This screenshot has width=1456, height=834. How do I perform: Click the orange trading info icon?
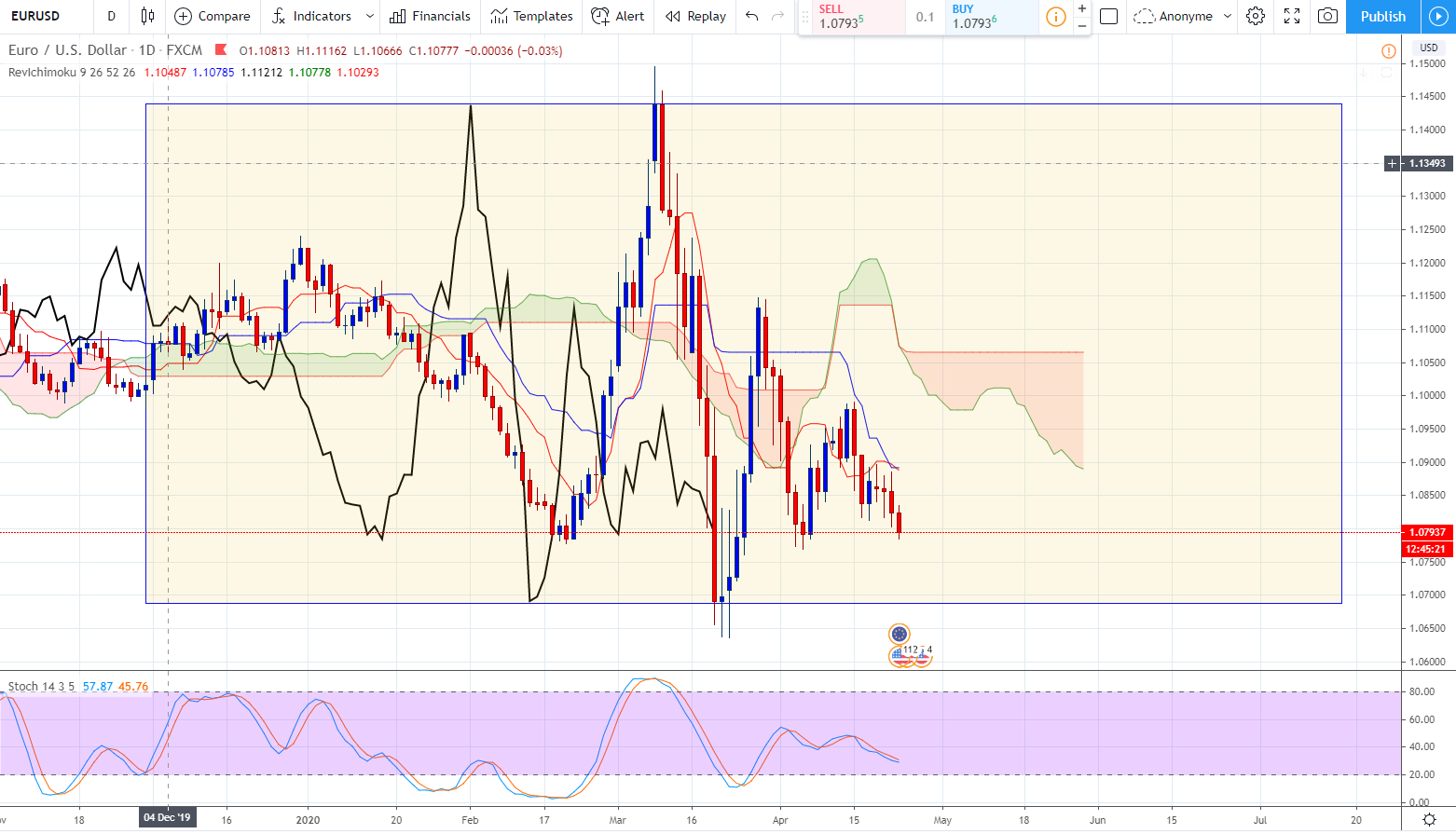[x=1055, y=17]
